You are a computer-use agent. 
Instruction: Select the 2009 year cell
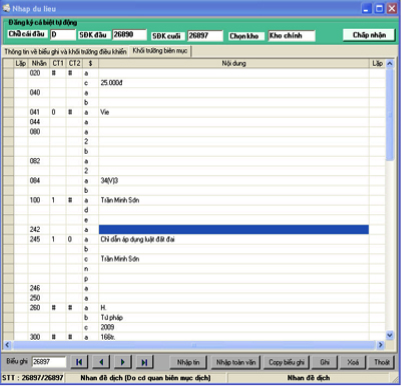(x=234, y=327)
